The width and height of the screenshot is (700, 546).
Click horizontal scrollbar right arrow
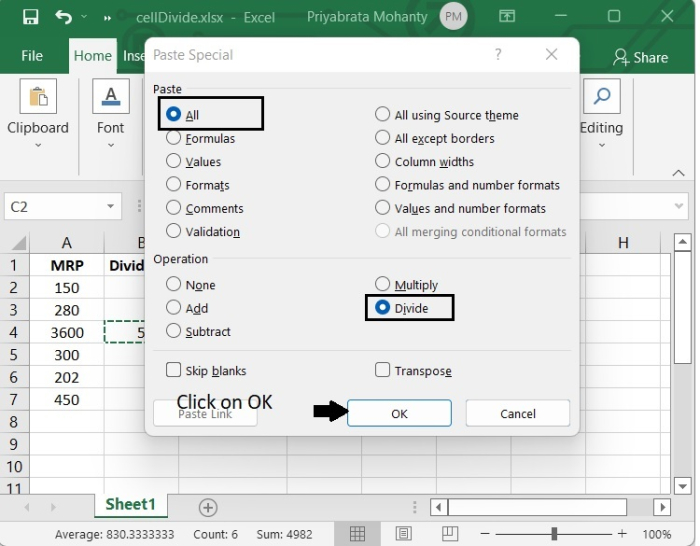coord(662,507)
